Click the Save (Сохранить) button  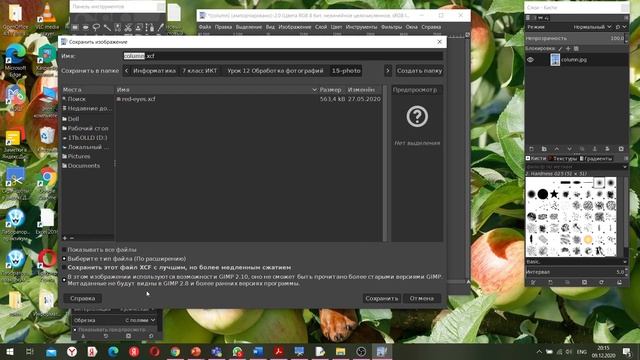click(x=381, y=298)
